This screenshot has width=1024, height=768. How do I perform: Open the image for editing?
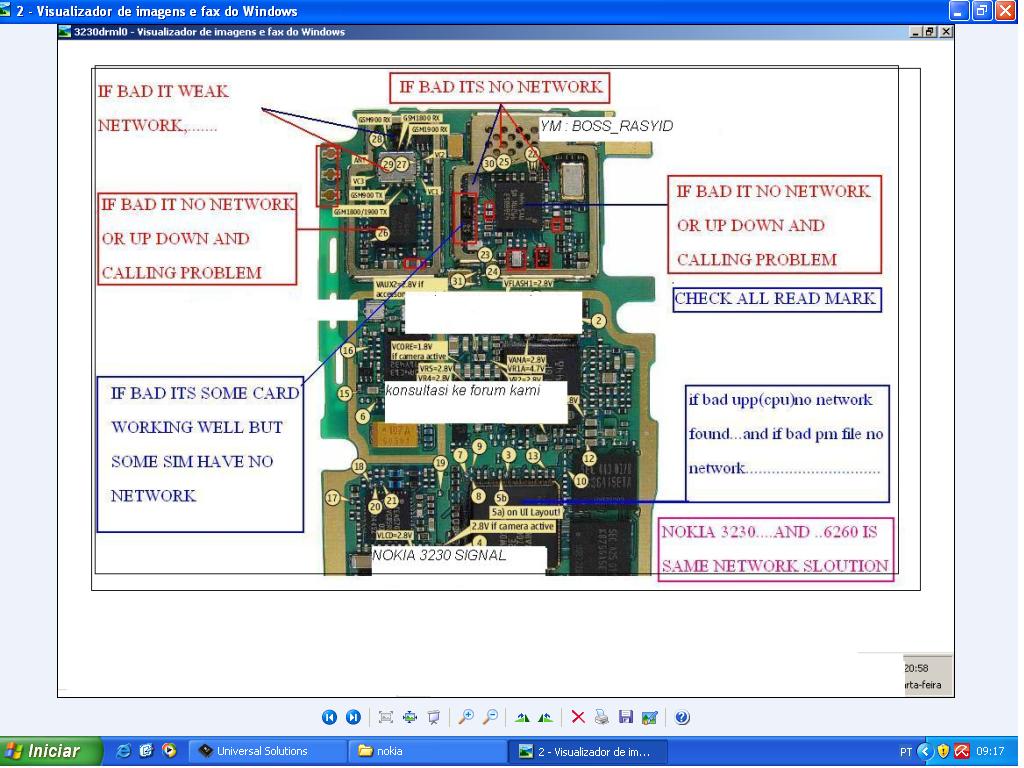pos(649,717)
